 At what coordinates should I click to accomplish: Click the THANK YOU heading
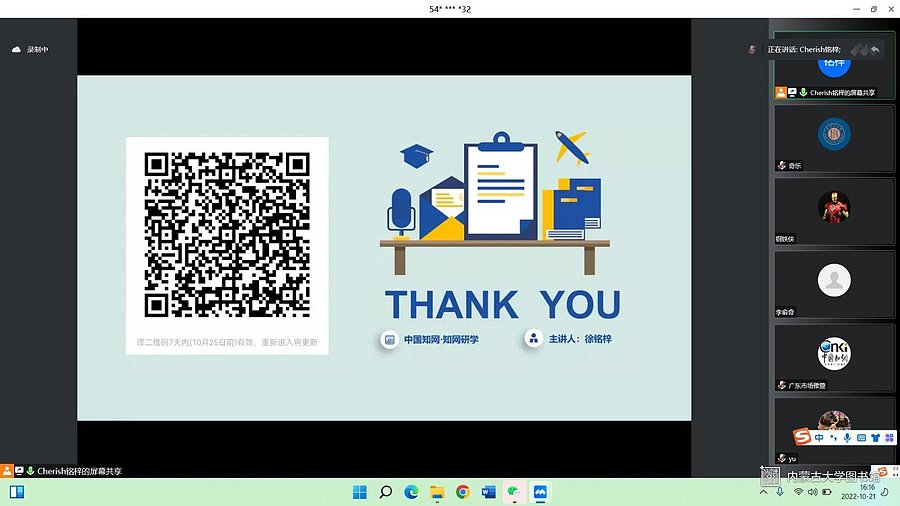[x=503, y=304]
